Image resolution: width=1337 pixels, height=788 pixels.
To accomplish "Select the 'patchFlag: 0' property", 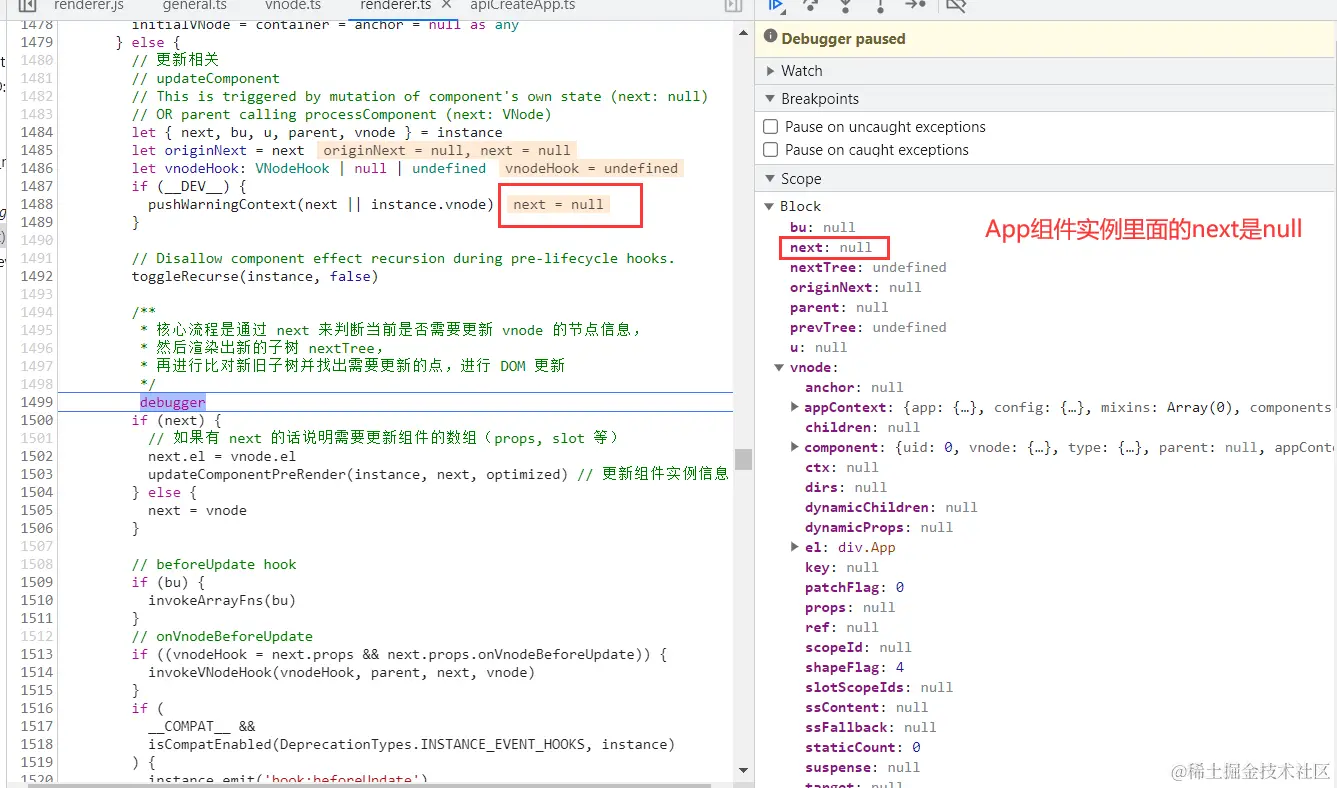I will click(x=855, y=587).
